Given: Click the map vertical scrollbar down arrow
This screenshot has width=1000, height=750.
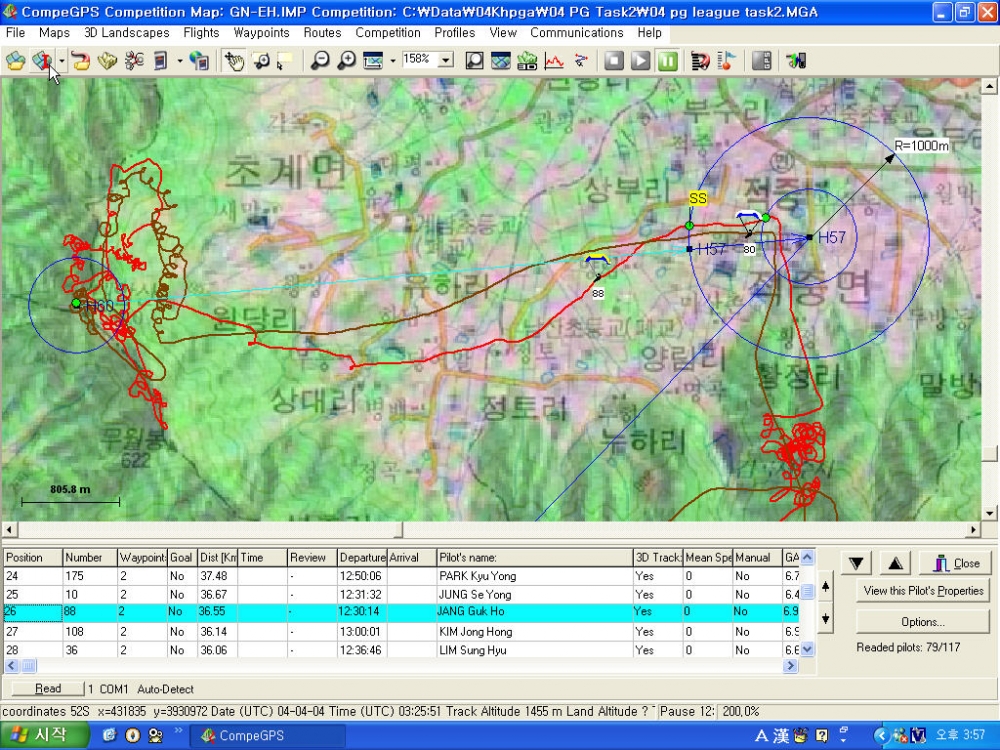Looking at the screenshot, I should pyautogui.click(x=989, y=513).
